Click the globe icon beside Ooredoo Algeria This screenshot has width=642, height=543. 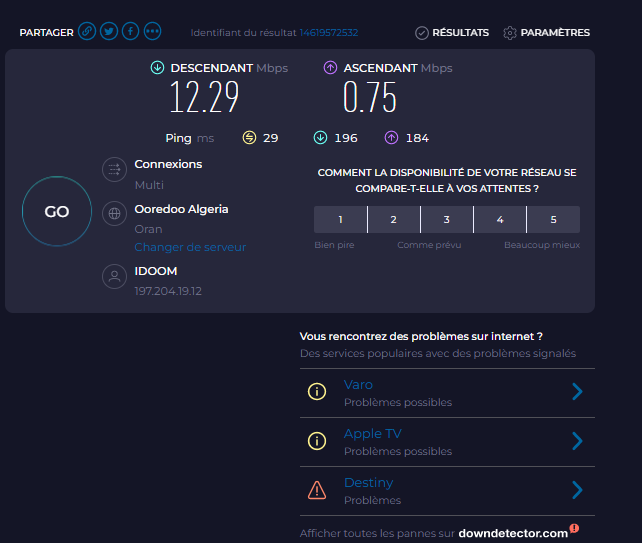(114, 213)
